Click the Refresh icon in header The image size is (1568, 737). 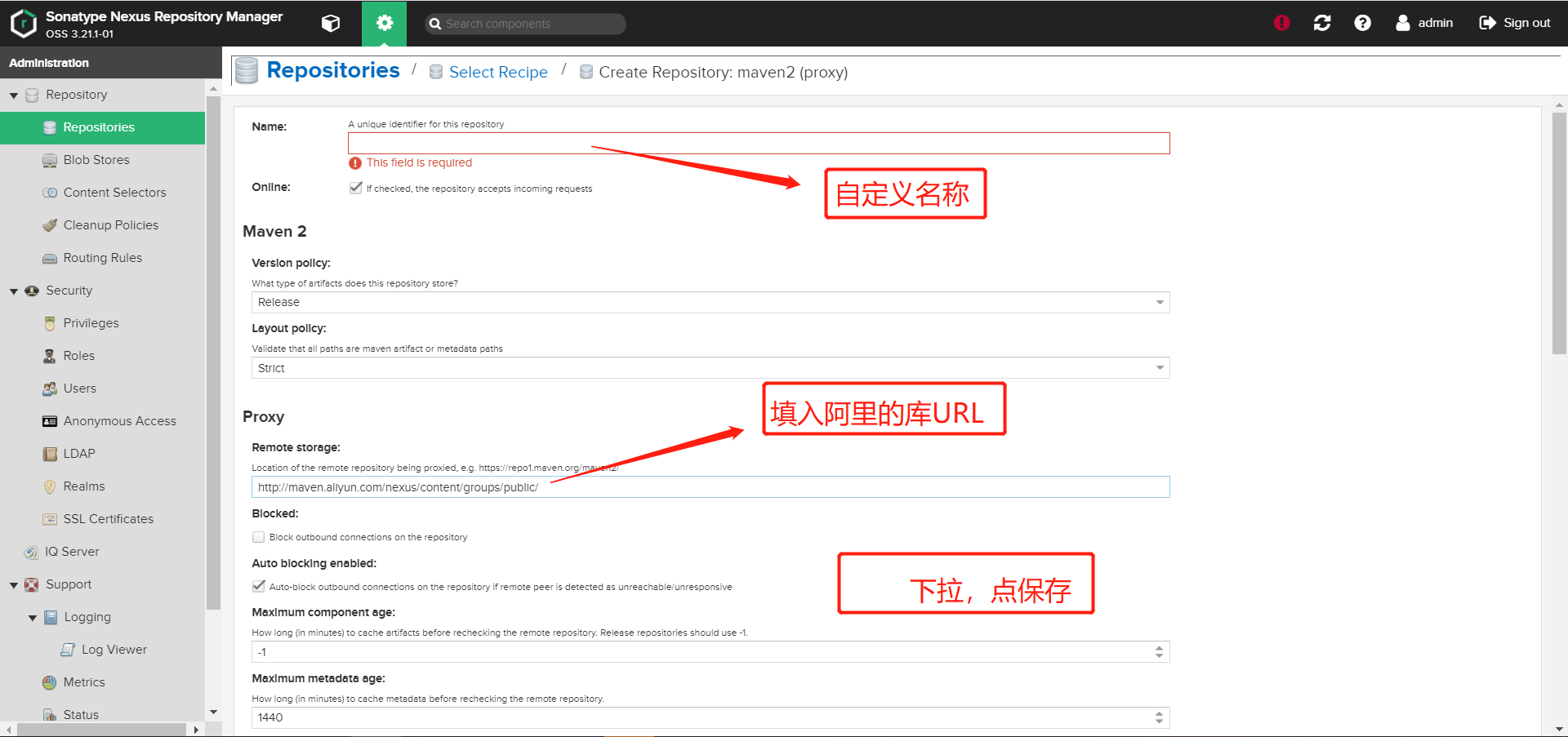point(1322,23)
